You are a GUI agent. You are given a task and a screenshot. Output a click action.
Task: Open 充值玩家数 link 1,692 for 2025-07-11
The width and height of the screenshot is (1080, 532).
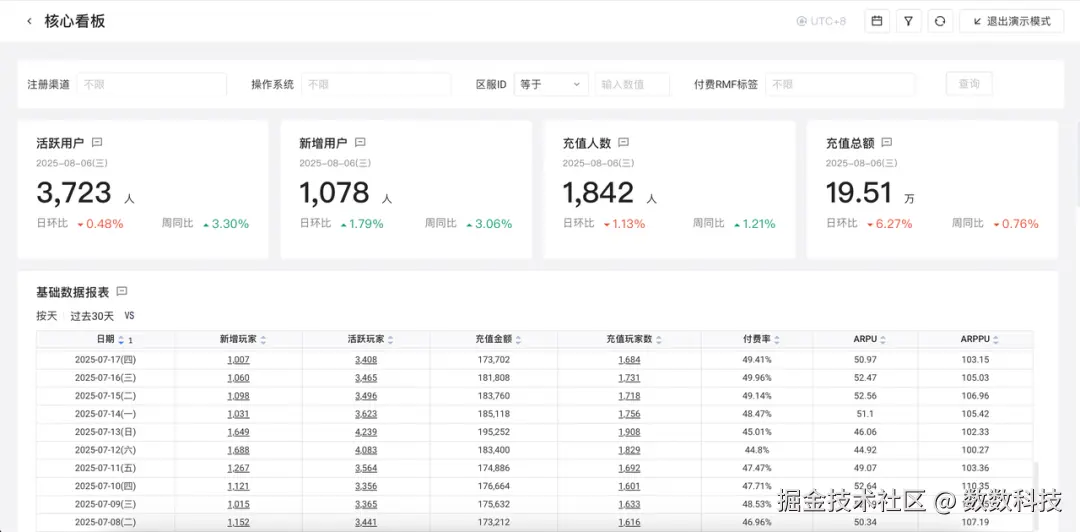[x=630, y=468]
